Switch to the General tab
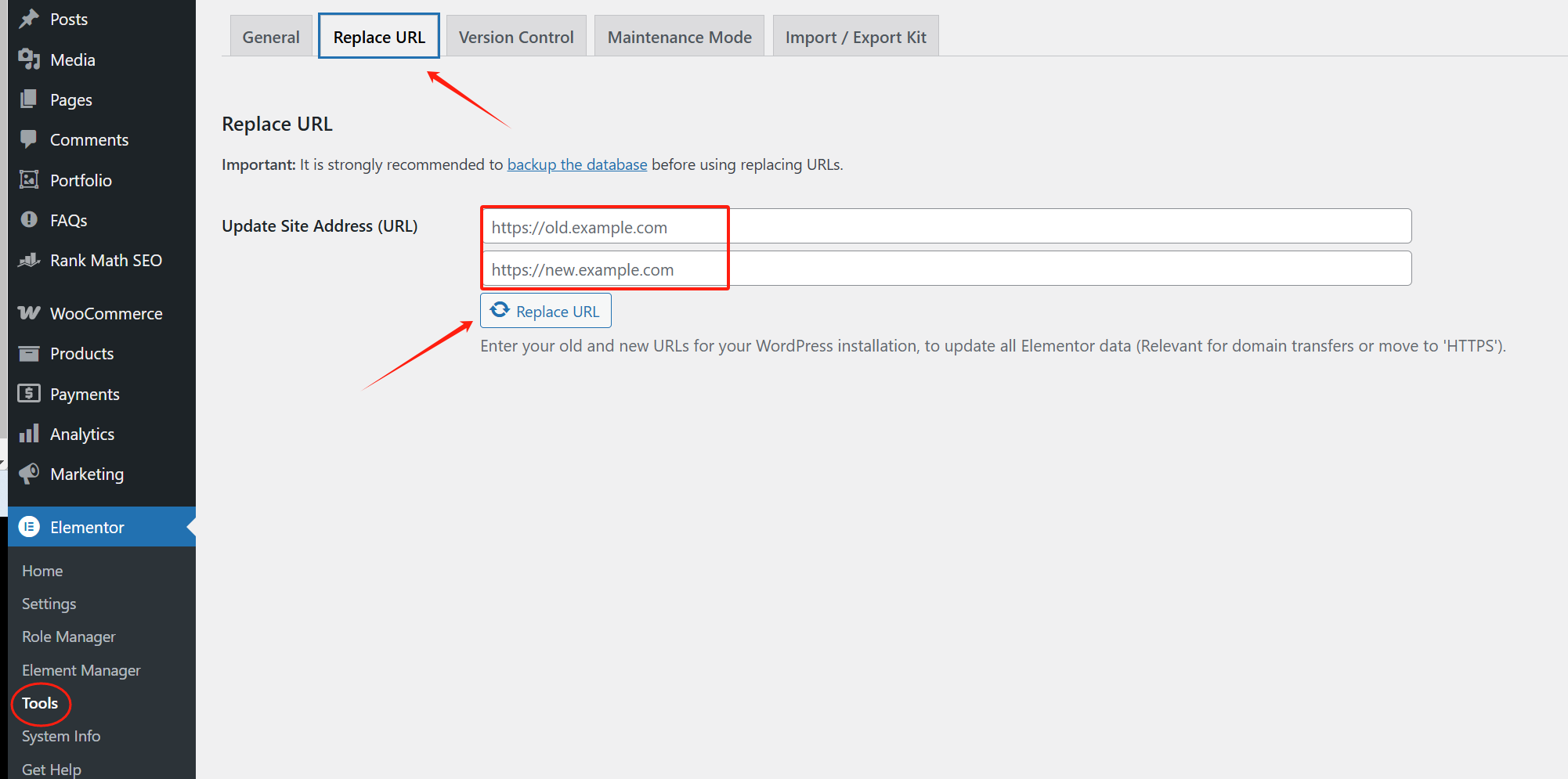This screenshot has height=779, width=1568. pos(271,37)
